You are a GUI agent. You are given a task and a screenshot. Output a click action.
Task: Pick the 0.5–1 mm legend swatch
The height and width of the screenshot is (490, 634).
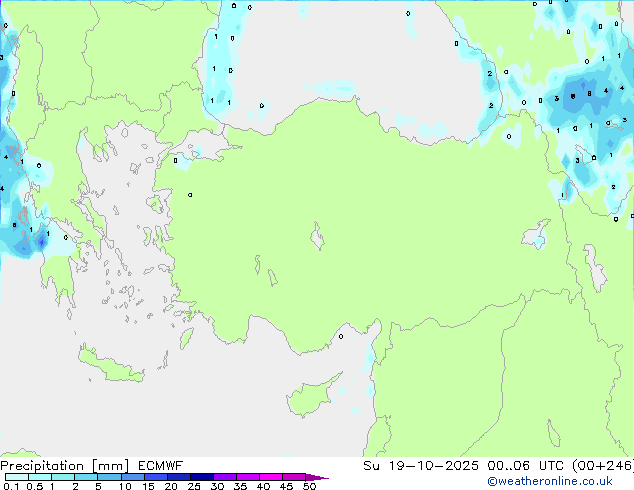pyautogui.click(x=40, y=477)
